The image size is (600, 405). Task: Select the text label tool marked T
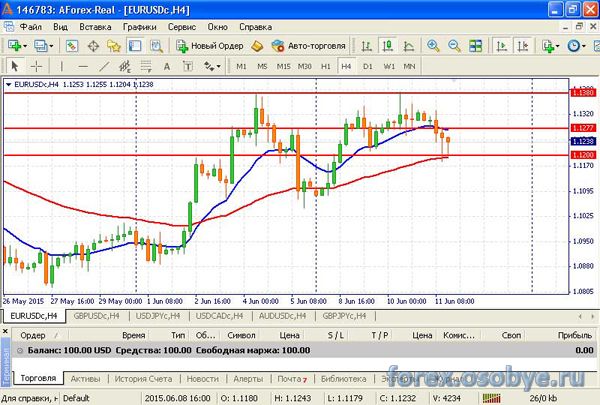[x=188, y=66]
